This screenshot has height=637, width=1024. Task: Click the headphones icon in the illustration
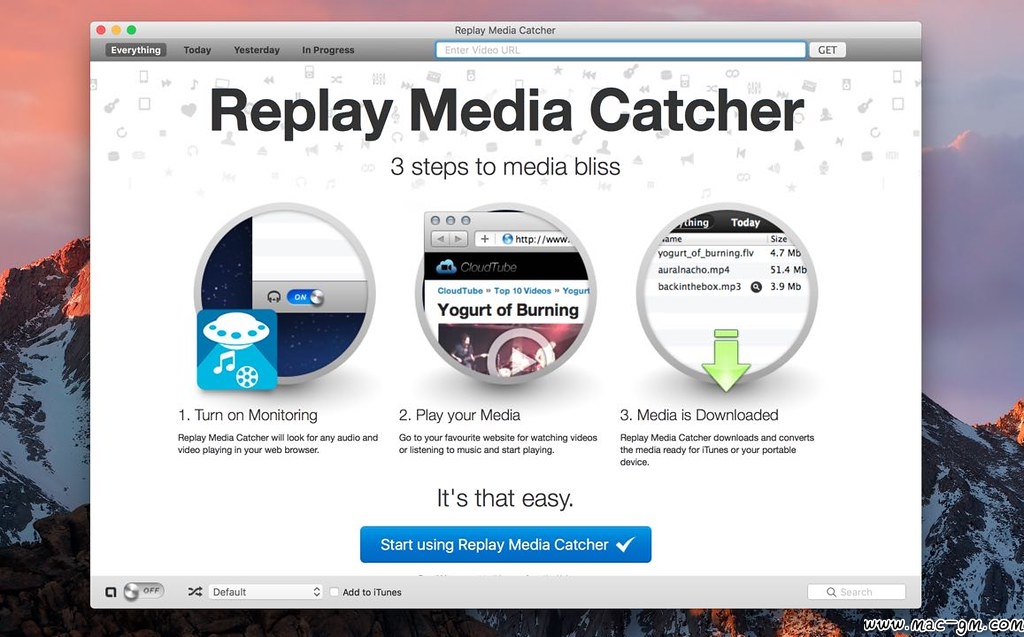pyautogui.click(x=274, y=297)
